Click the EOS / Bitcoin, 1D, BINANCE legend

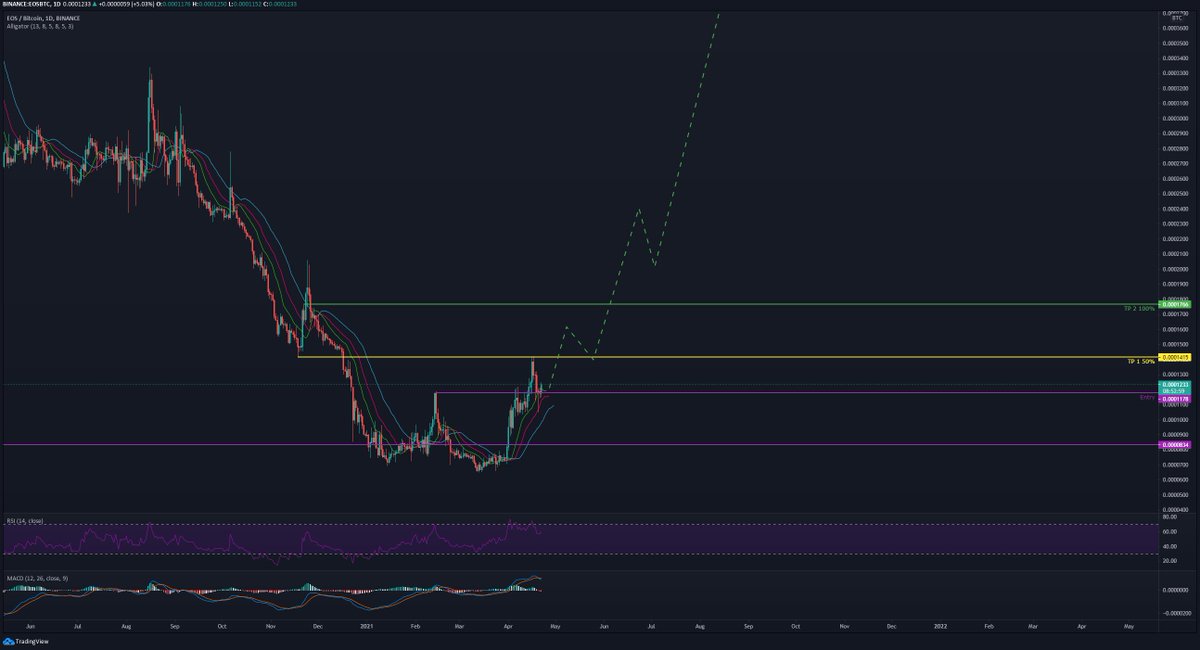pos(44,18)
